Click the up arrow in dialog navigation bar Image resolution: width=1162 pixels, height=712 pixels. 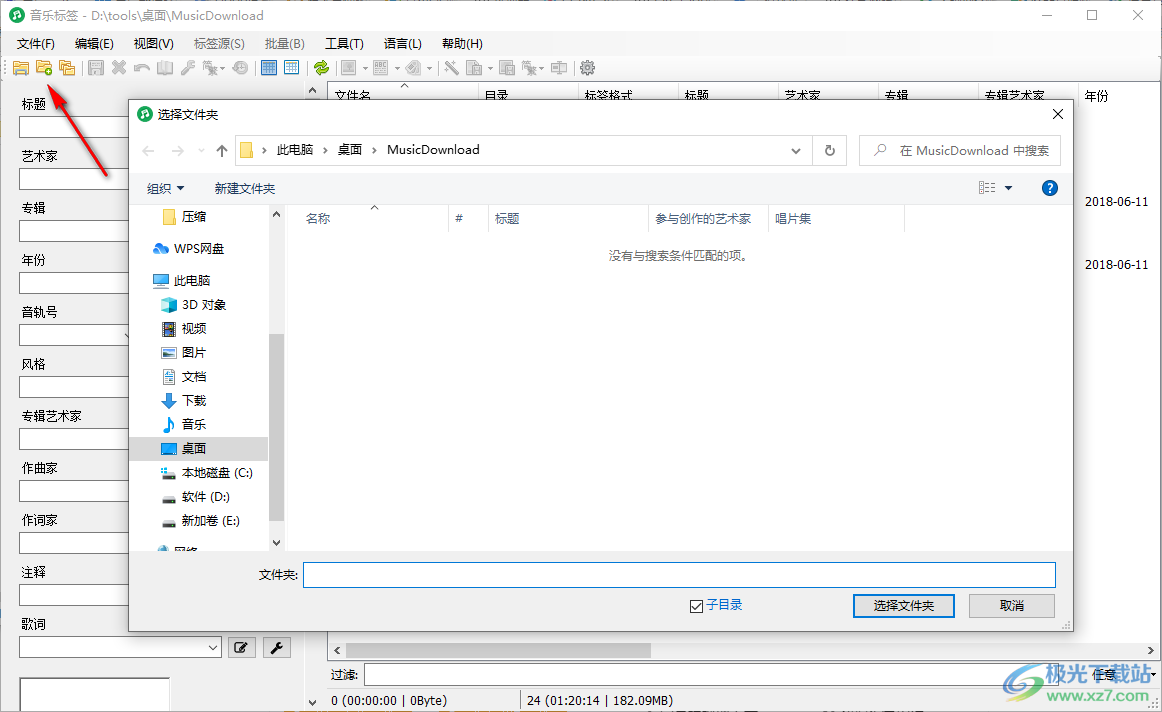pyautogui.click(x=221, y=149)
